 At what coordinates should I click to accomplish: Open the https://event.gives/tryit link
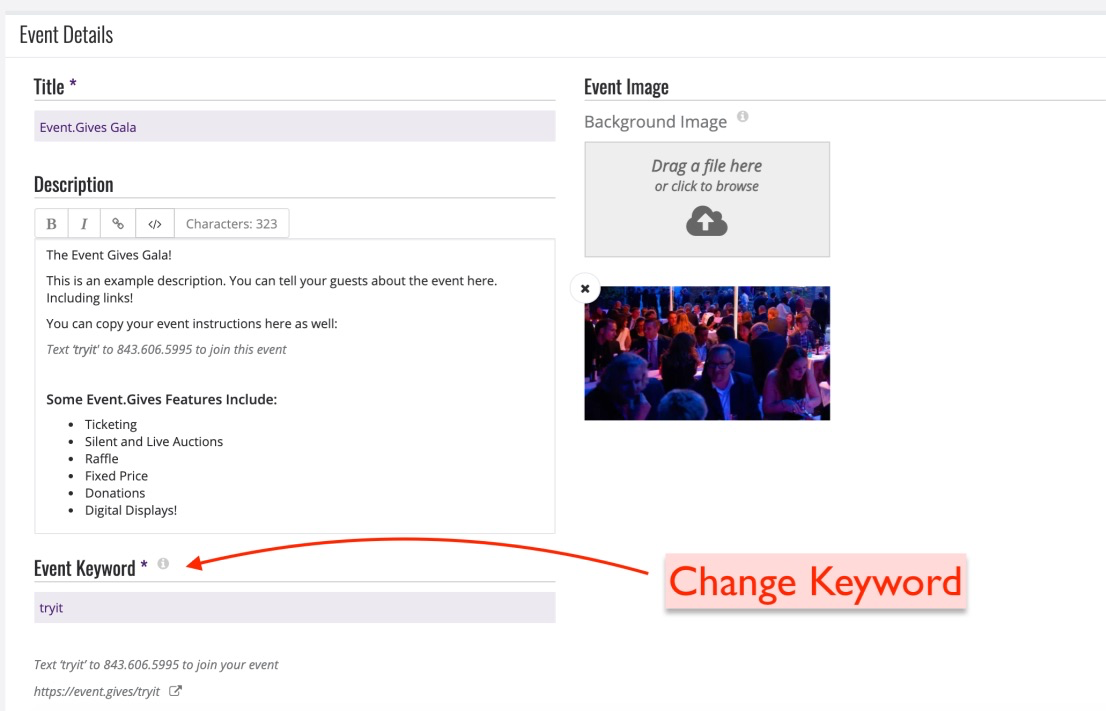coord(97,691)
